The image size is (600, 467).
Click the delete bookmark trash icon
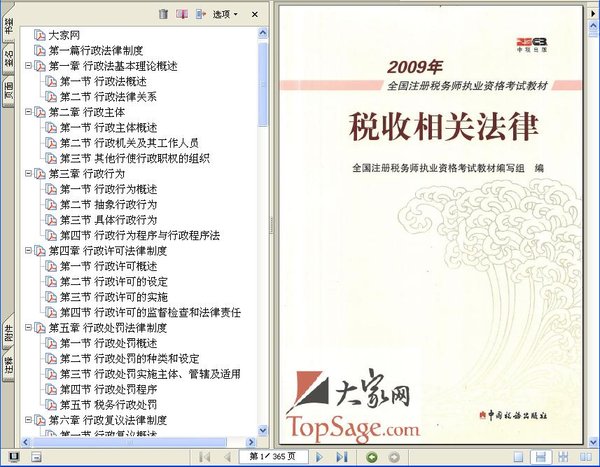pyautogui.click(x=163, y=14)
